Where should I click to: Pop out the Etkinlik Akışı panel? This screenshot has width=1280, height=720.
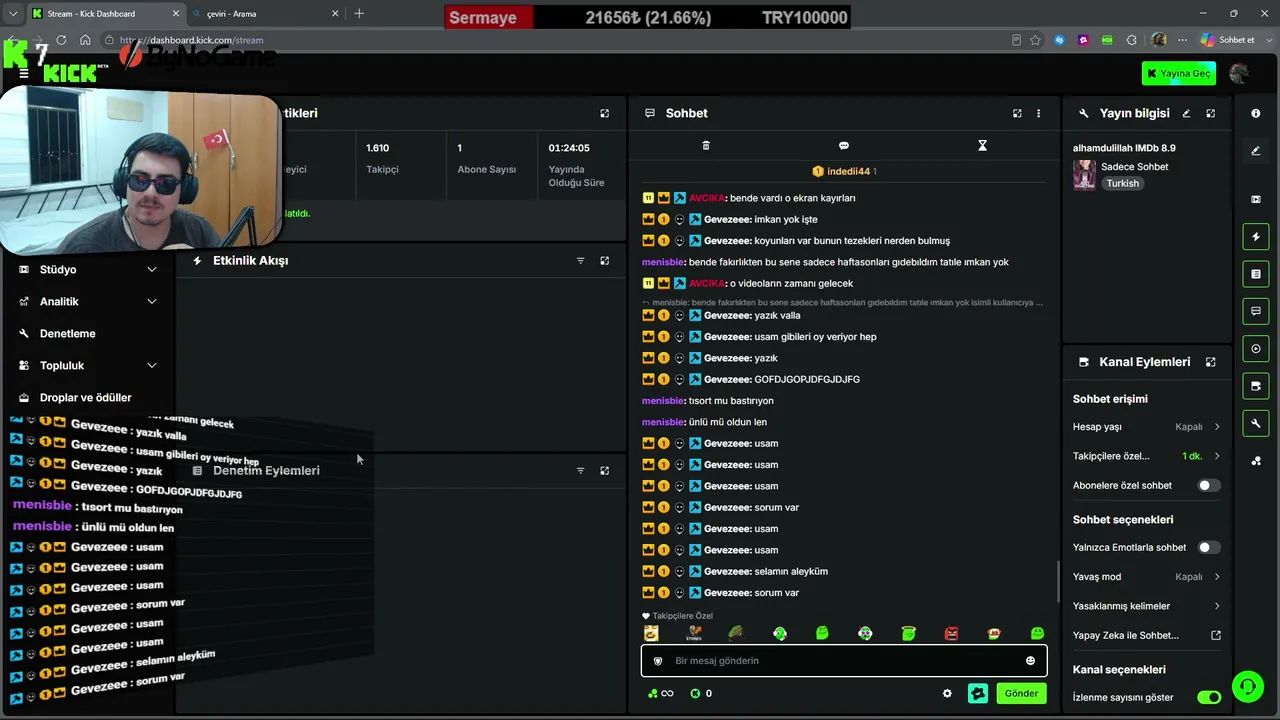[x=604, y=261]
